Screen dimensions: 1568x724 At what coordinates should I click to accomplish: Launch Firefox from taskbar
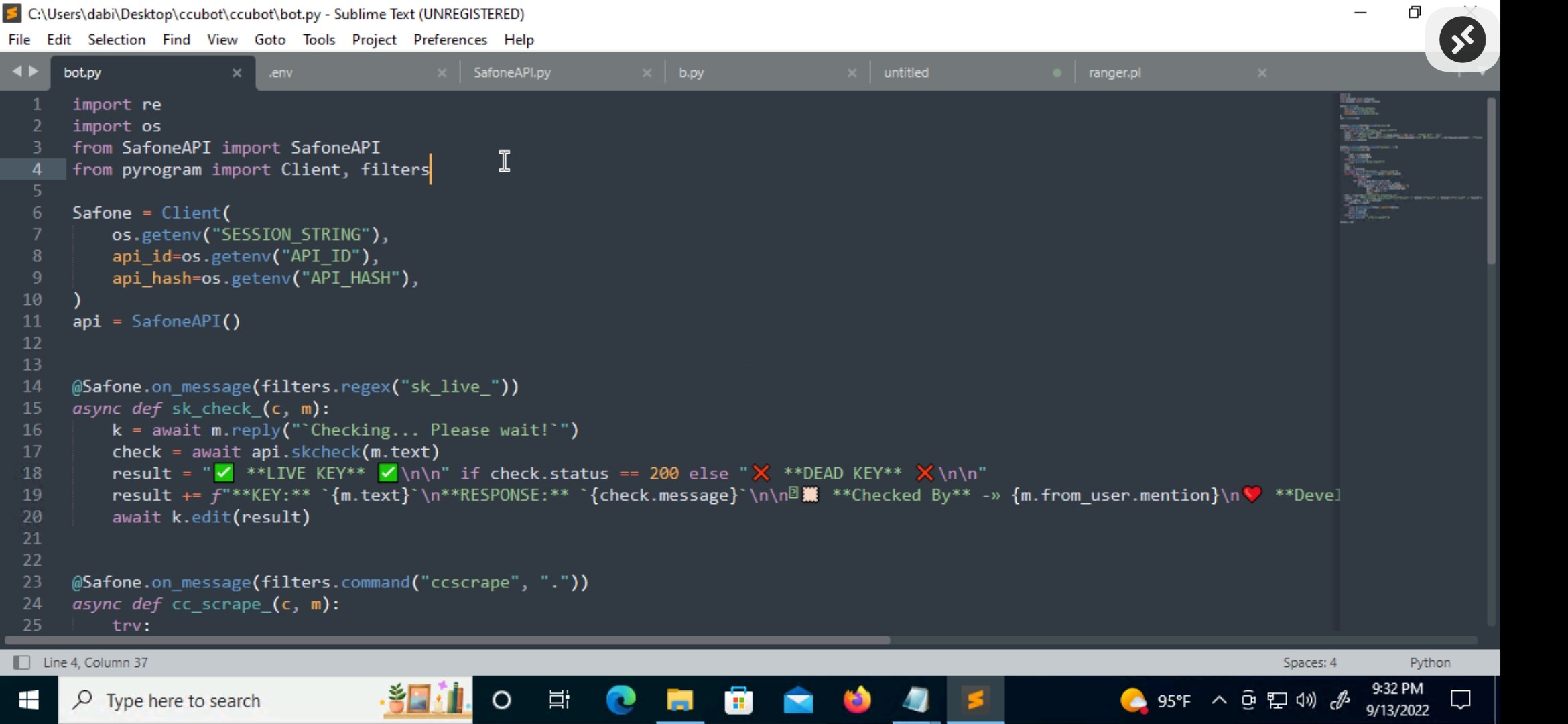tap(857, 700)
